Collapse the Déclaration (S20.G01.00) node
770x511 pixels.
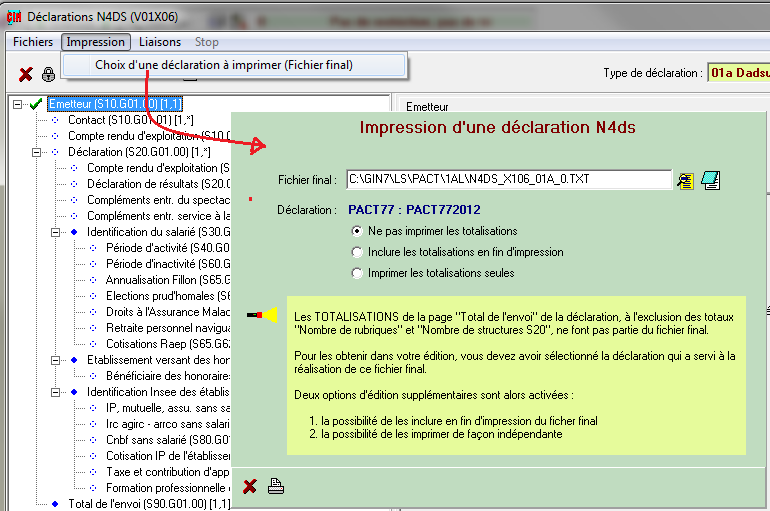coord(36,152)
